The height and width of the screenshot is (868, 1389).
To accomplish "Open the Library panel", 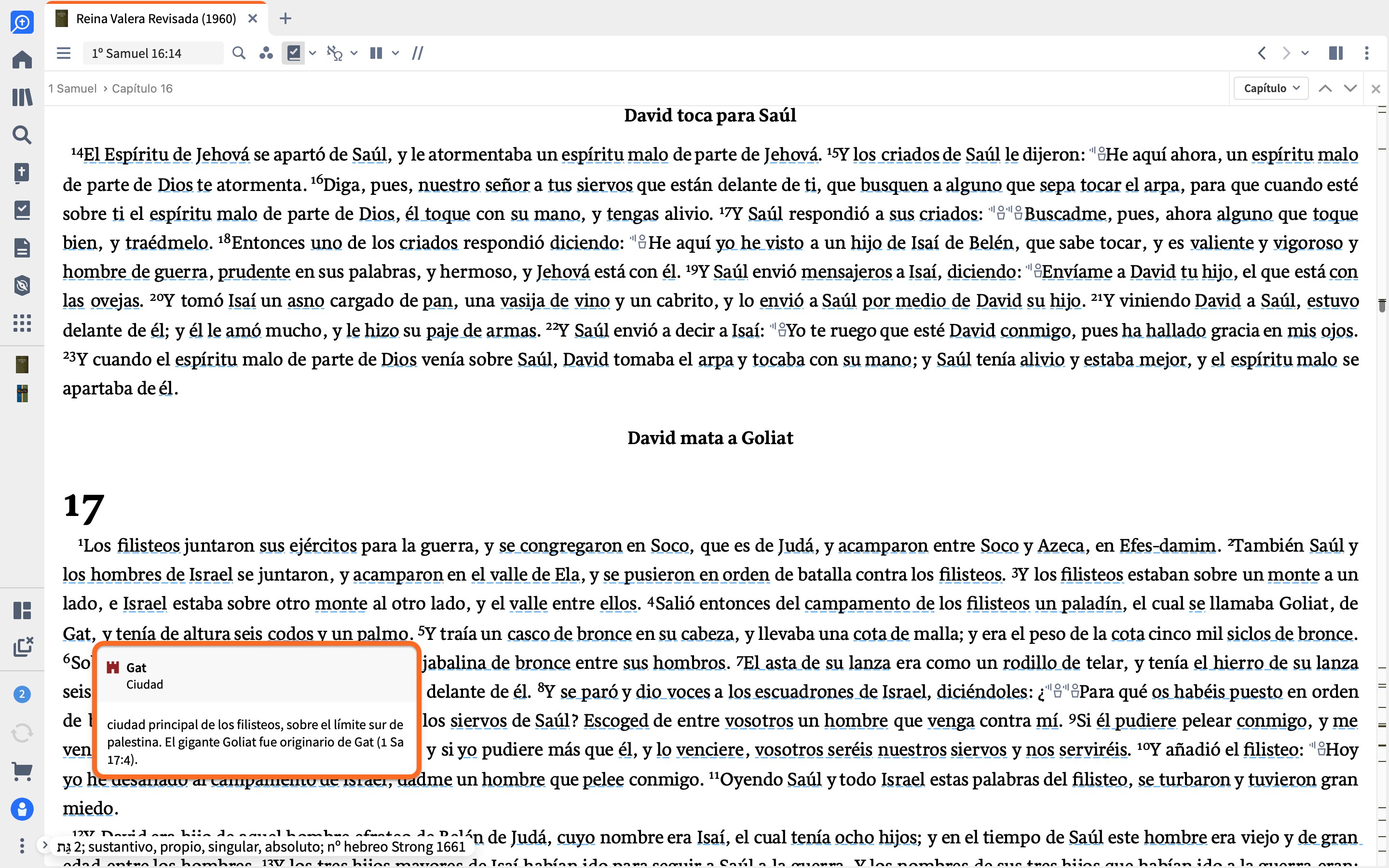I will tap(22, 97).
